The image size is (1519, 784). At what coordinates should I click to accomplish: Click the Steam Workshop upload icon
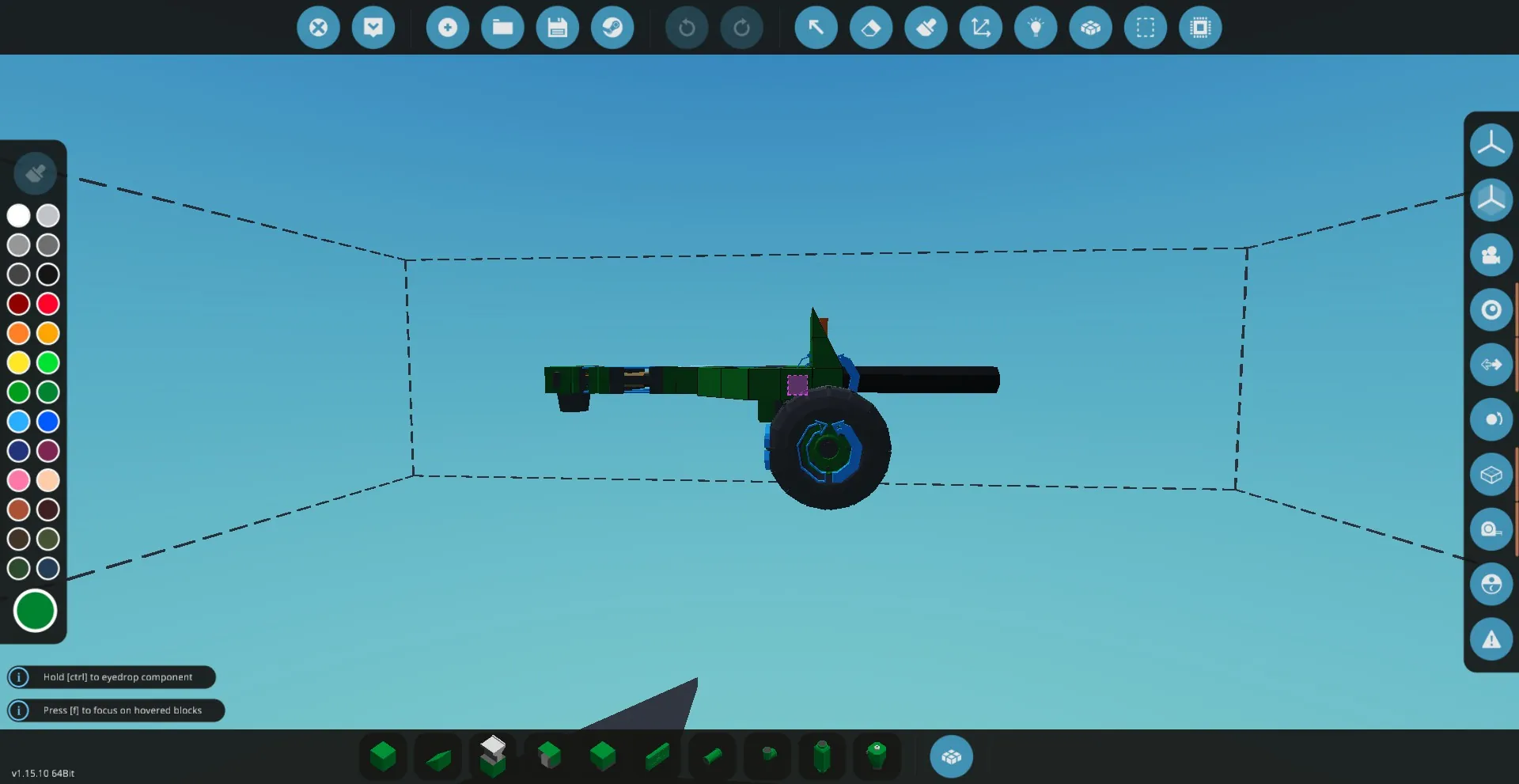coord(612,28)
